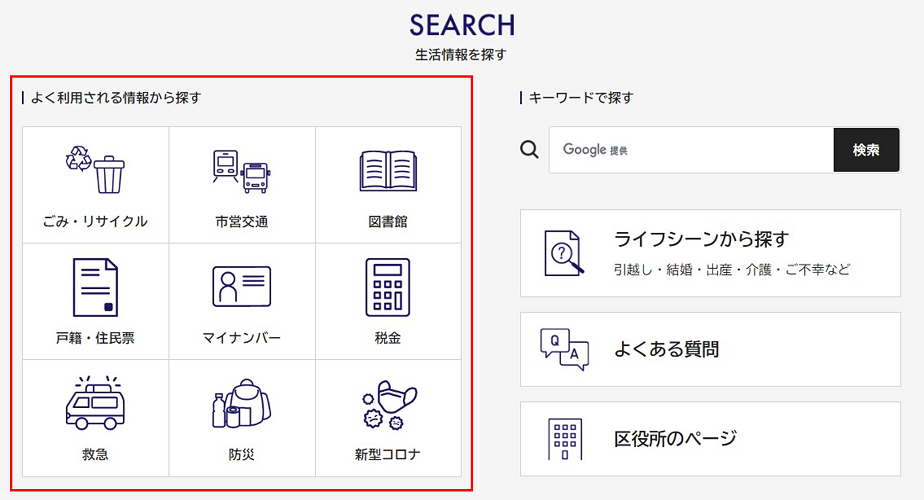Open the ライフシーンから探す link
This screenshot has width=924, height=500.
(x=701, y=239)
